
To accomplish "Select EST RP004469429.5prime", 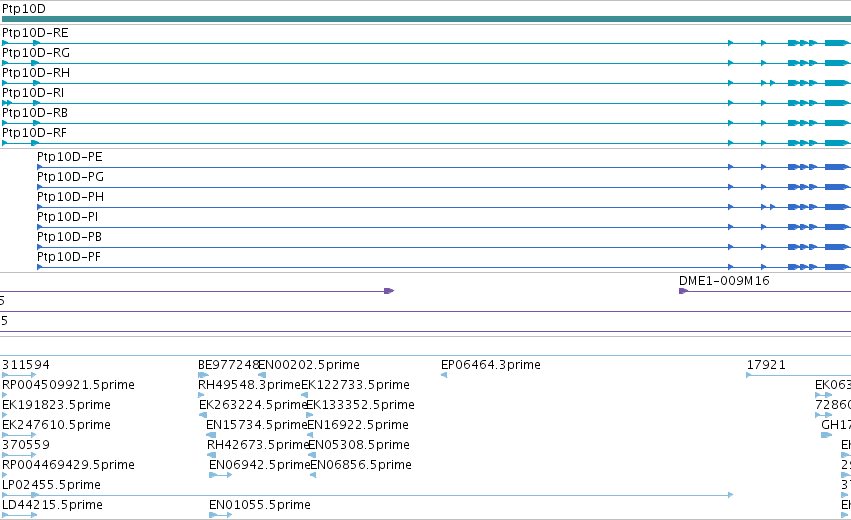I will click(68, 465).
